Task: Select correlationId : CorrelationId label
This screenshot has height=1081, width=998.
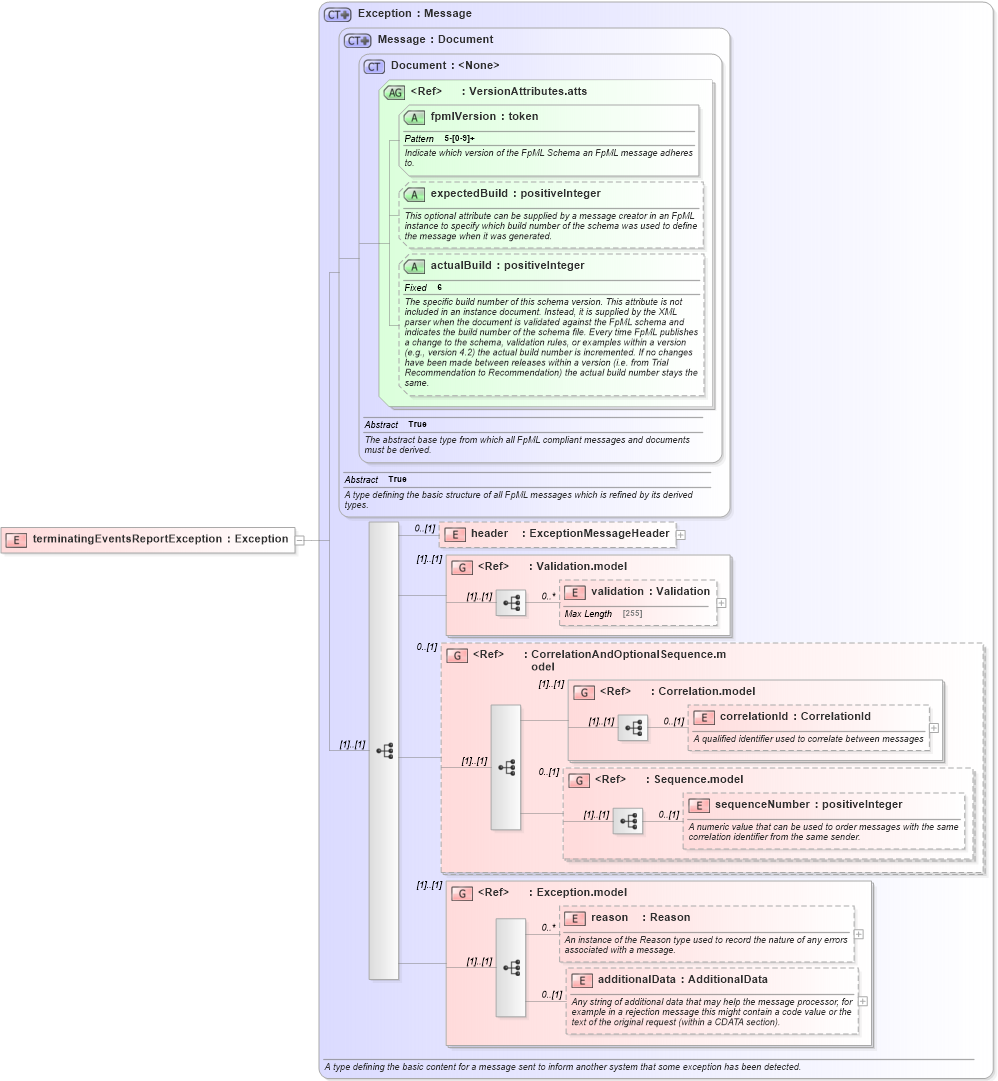Action: point(795,716)
